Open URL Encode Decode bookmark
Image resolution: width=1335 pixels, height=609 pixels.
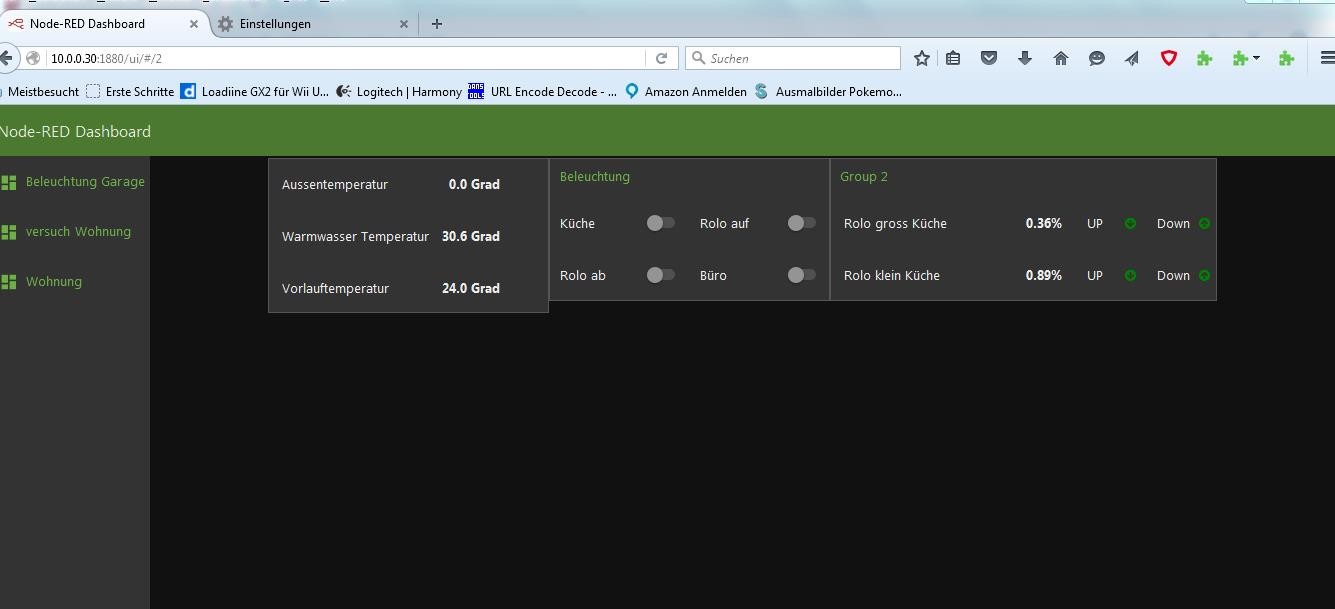(x=543, y=91)
